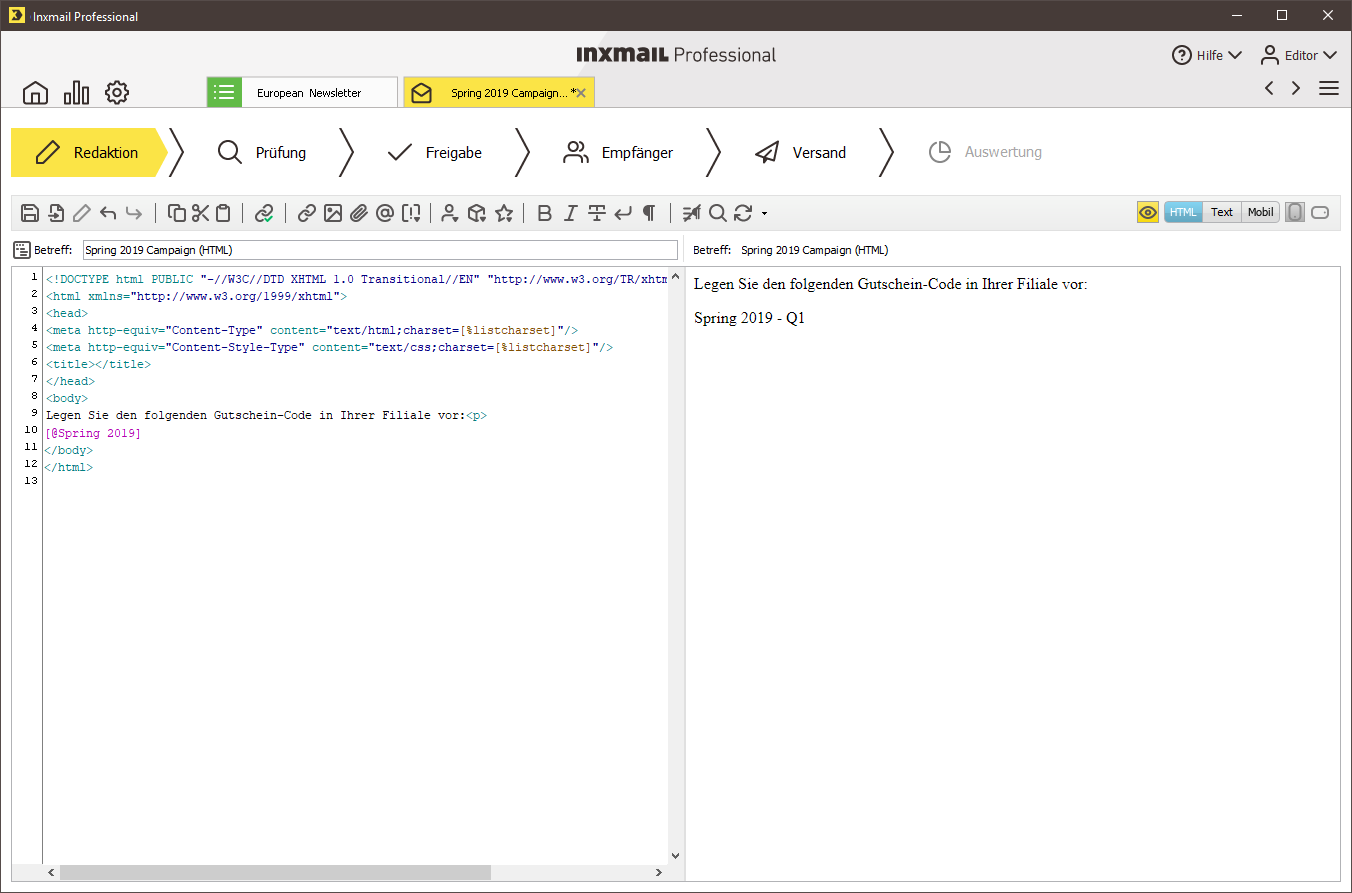Click the import file icon next to Save
This screenshot has height=893, width=1352.
pyautogui.click(x=56, y=213)
